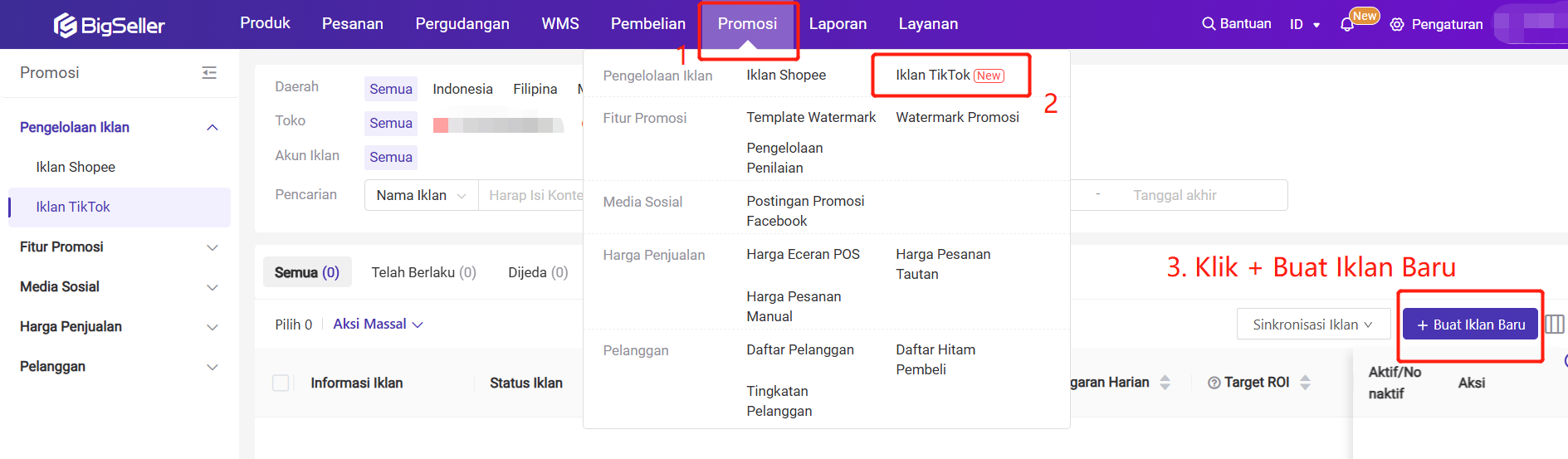Open the Layanan menu
The width and height of the screenshot is (1568, 459).
pyautogui.click(x=928, y=24)
